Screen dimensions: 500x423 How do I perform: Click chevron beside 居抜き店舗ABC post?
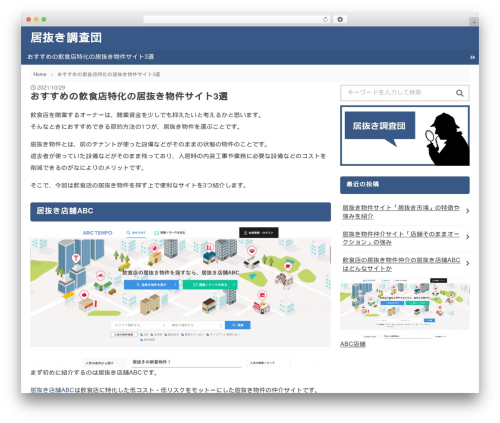468,263
